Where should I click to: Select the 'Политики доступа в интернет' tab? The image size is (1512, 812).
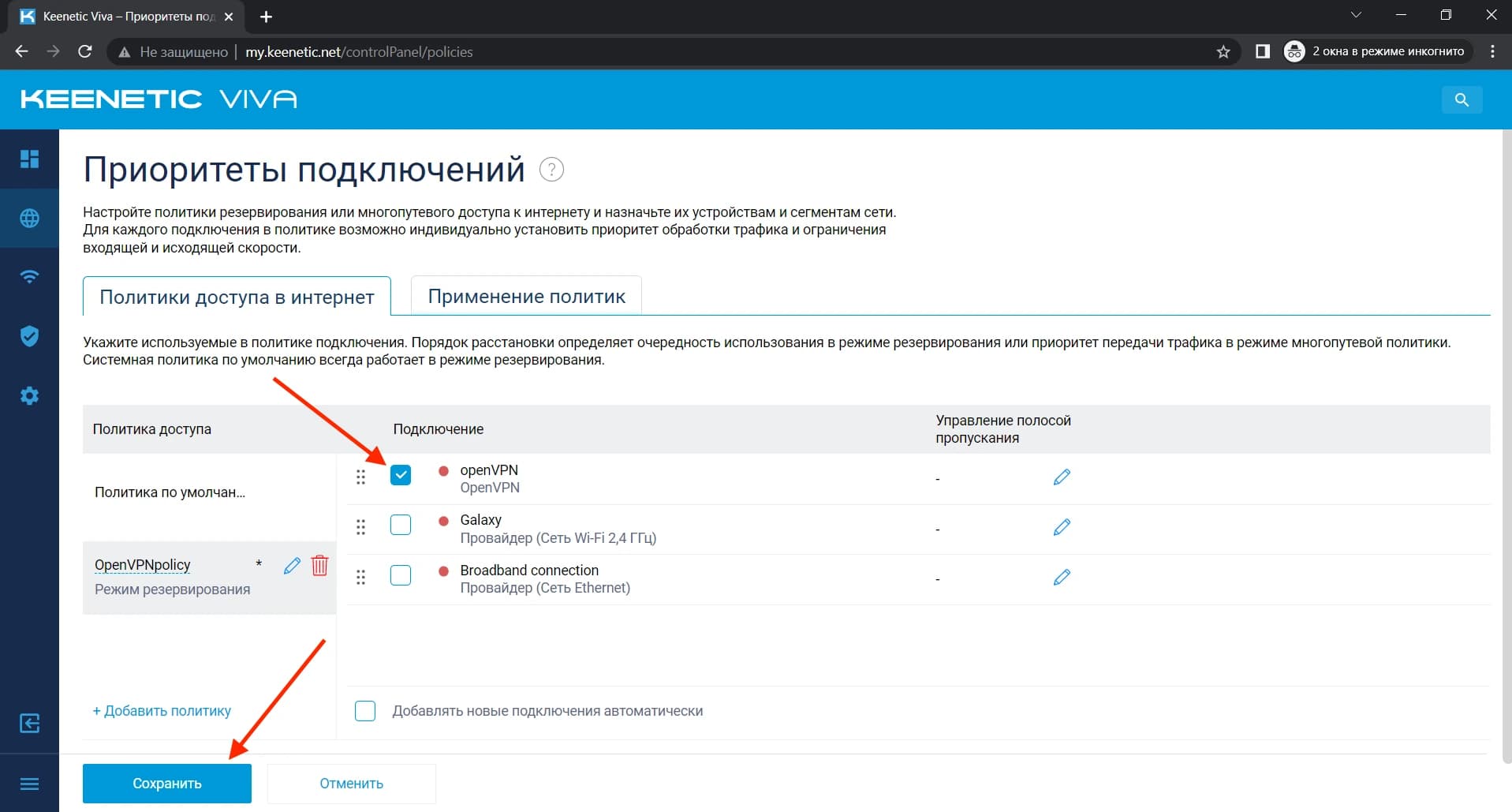(x=236, y=297)
